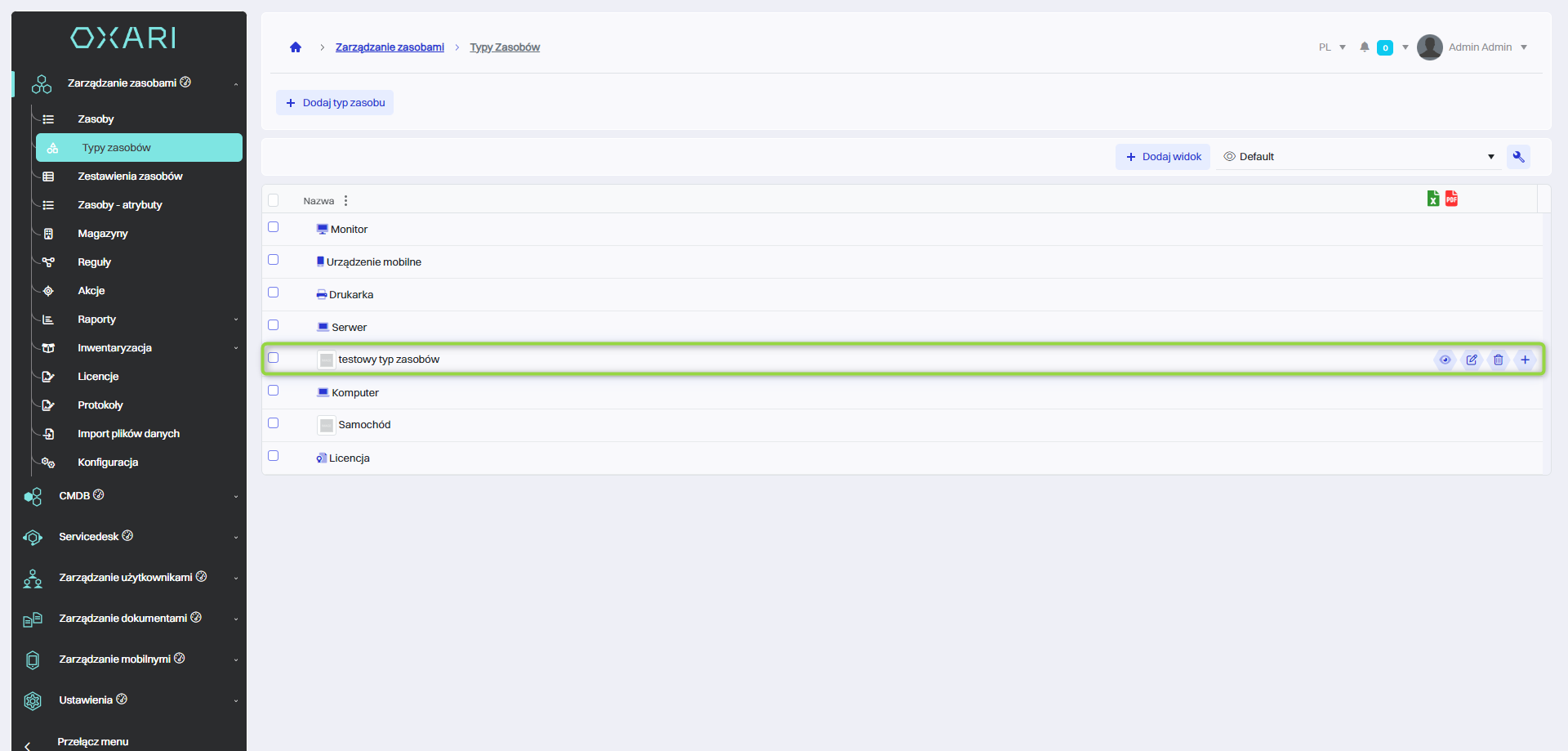Click the Dodaj widok button
The image size is (1568, 751).
pyautogui.click(x=1163, y=157)
